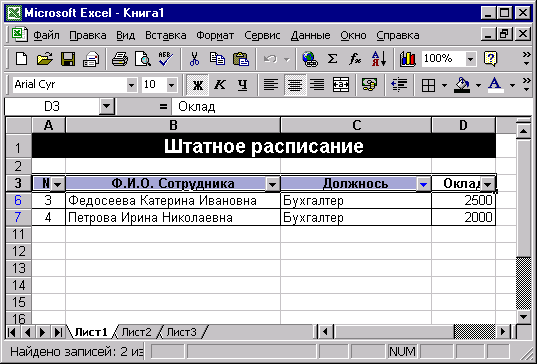Image resolution: width=537 pixels, height=364 pixels.
Task: Click the Decrease Indent icon
Action: pyautogui.click(x=399, y=85)
